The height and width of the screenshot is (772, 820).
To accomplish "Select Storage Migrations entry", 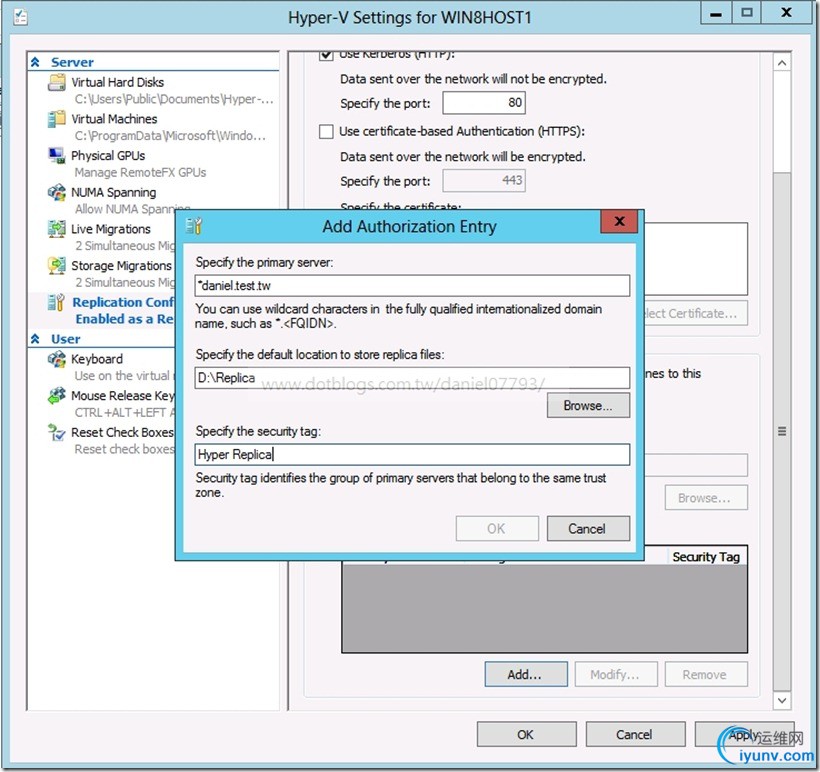I will [x=121, y=266].
